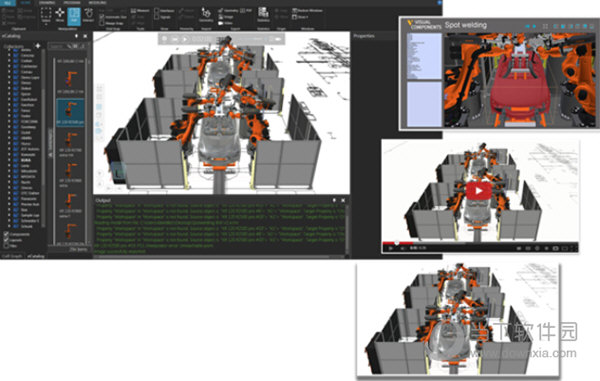This screenshot has width=600, height=381.
Task: Toggle Automatic Size grid snap checkbox
Action: [x=101, y=17]
